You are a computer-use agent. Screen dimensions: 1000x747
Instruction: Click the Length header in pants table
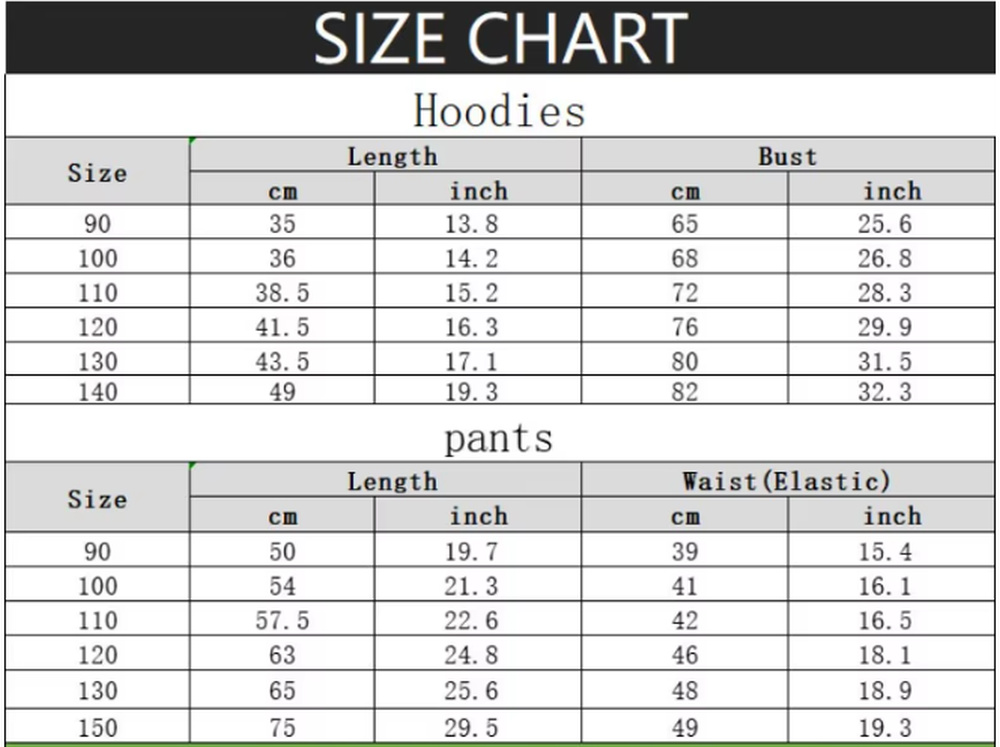tap(392, 481)
